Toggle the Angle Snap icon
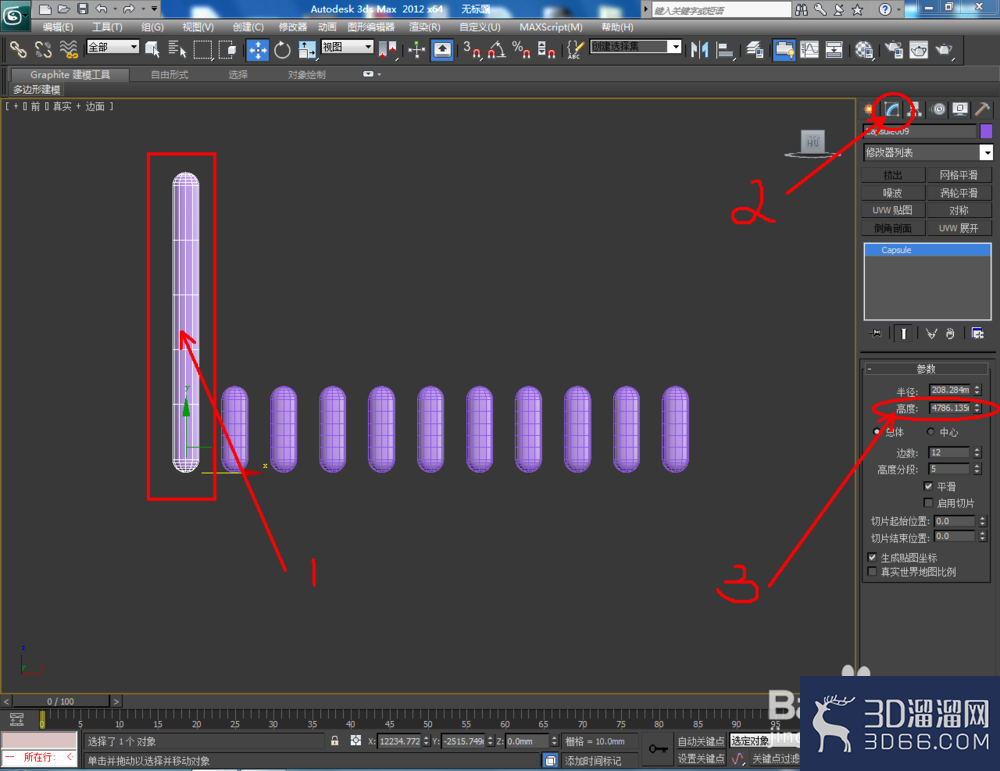Screen dimensions: 1000x771 (x=497, y=50)
